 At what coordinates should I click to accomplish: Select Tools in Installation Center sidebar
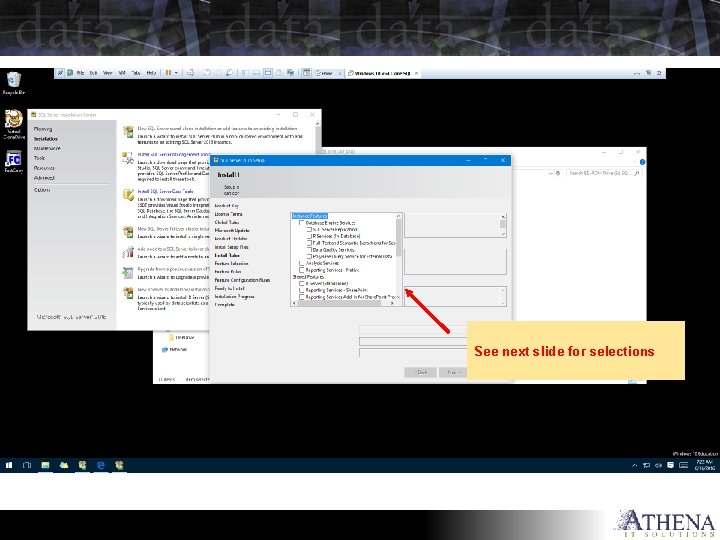39,158
